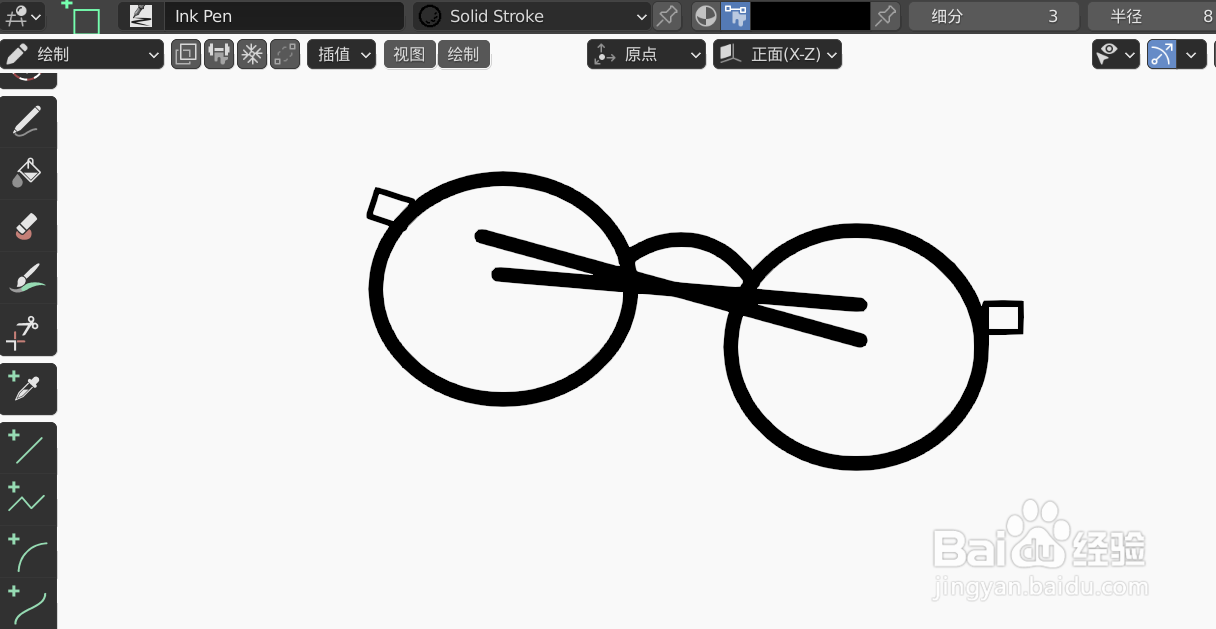The image size is (1216, 629).
Task: Expand the 插值 dropdown
Action: click(341, 54)
